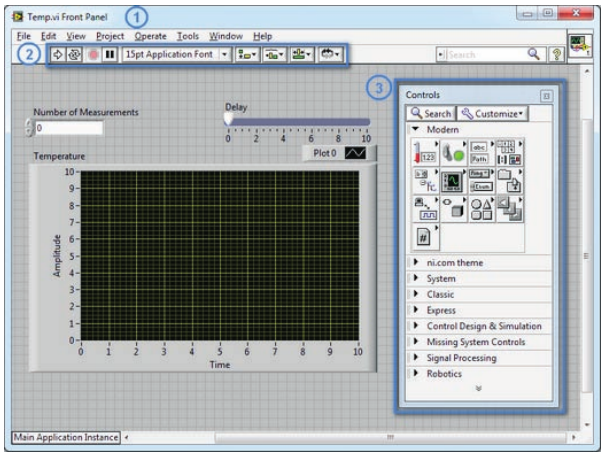
Task: Click the Abort Execution button
Action: click(93, 54)
